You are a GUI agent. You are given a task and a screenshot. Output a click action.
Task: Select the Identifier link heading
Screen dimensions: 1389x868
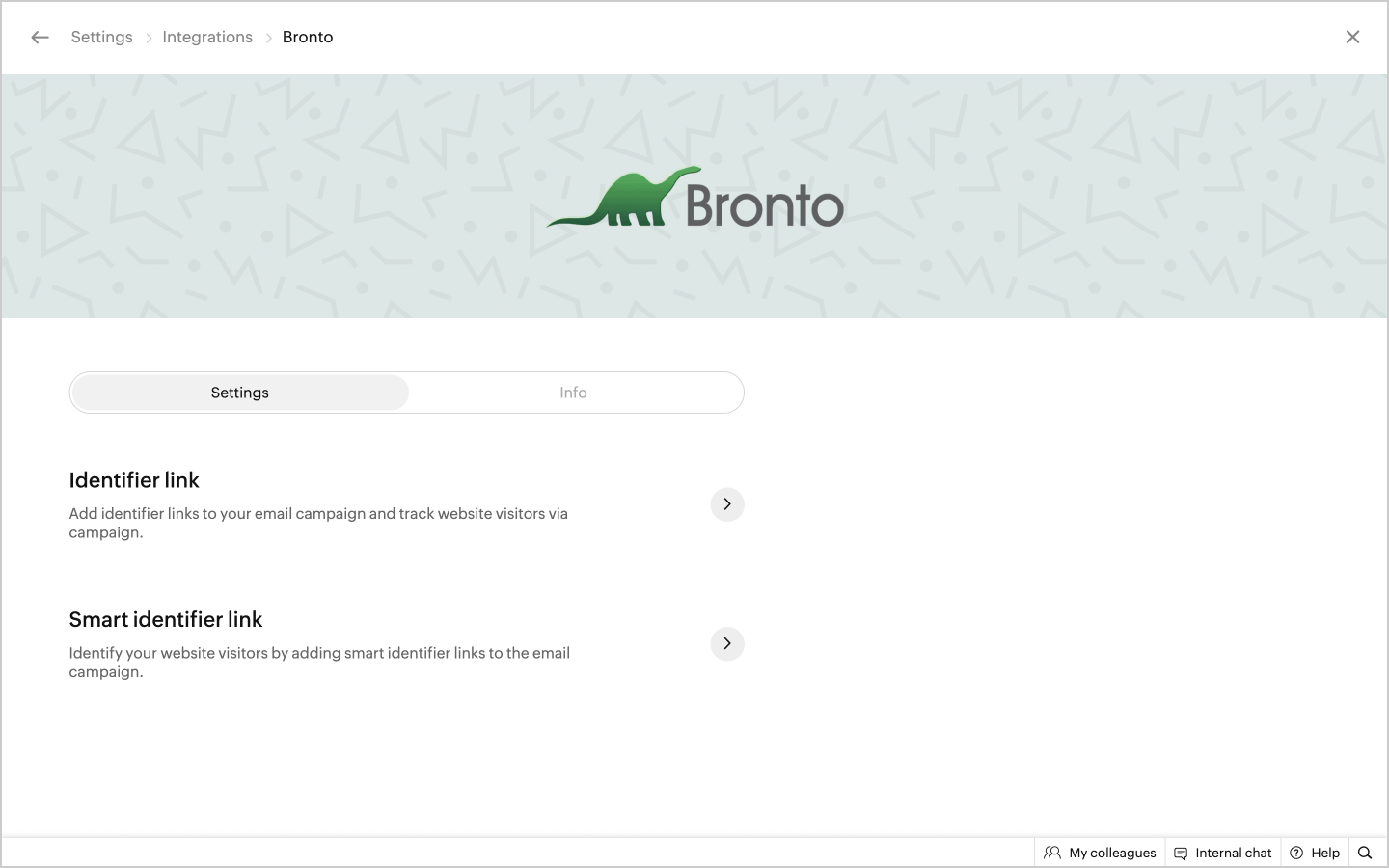[134, 480]
